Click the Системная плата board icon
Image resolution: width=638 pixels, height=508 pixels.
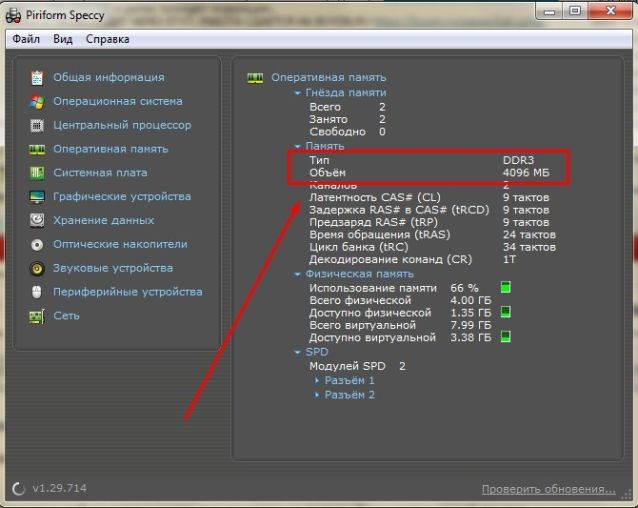(37, 173)
